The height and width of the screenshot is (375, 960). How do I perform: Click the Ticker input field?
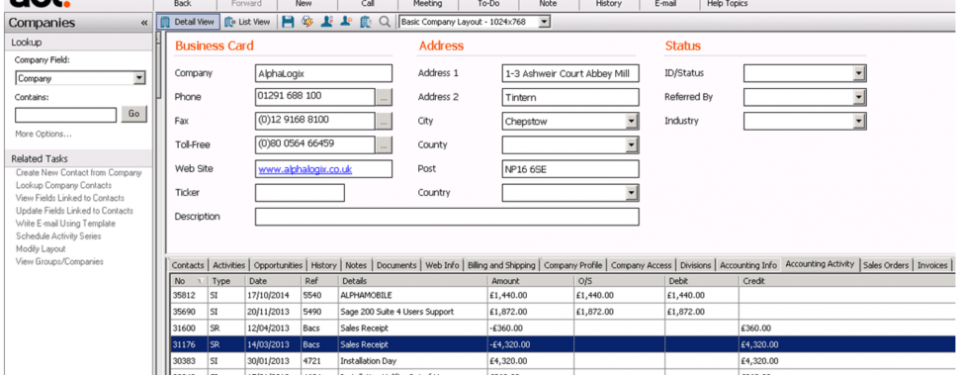[x=300, y=193]
